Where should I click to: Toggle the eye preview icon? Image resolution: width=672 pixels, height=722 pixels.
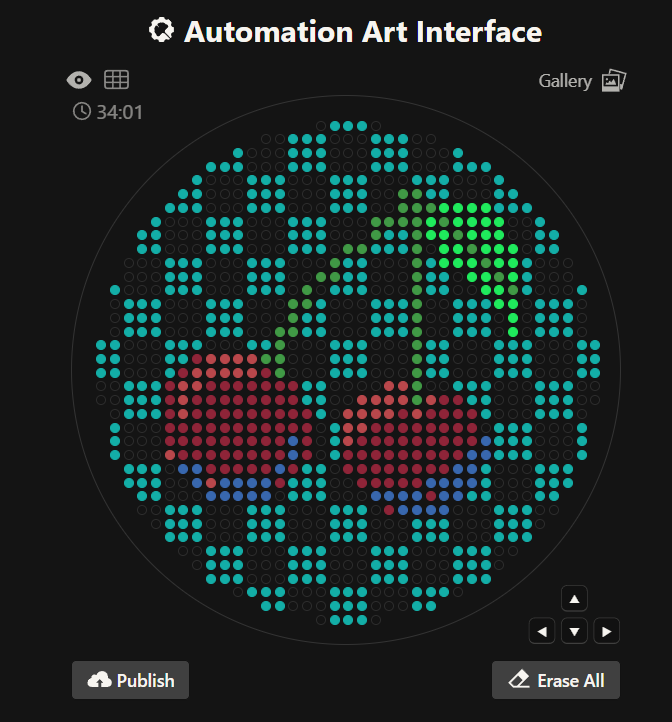point(79,80)
